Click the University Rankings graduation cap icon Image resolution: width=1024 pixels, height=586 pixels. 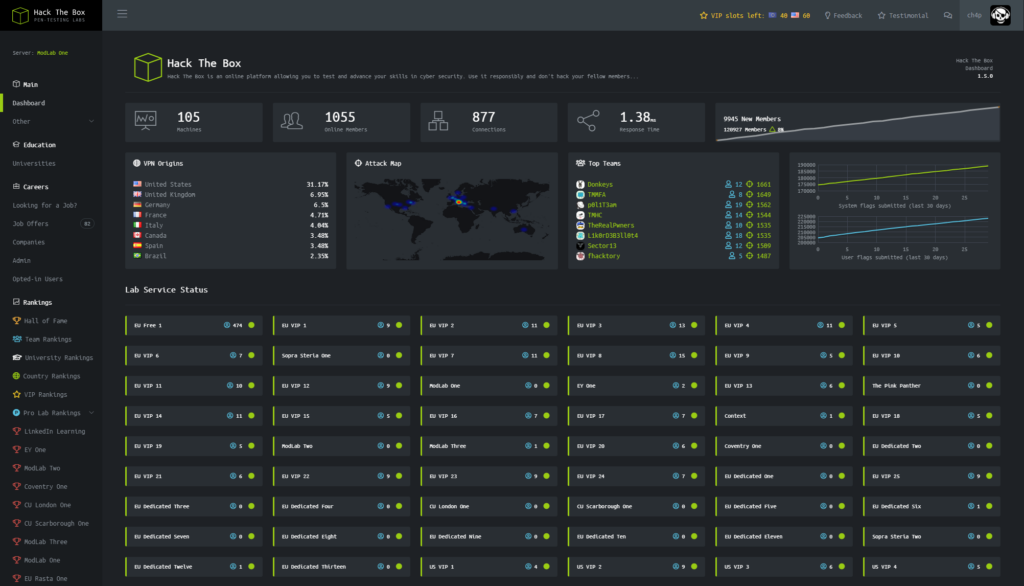click(17, 357)
